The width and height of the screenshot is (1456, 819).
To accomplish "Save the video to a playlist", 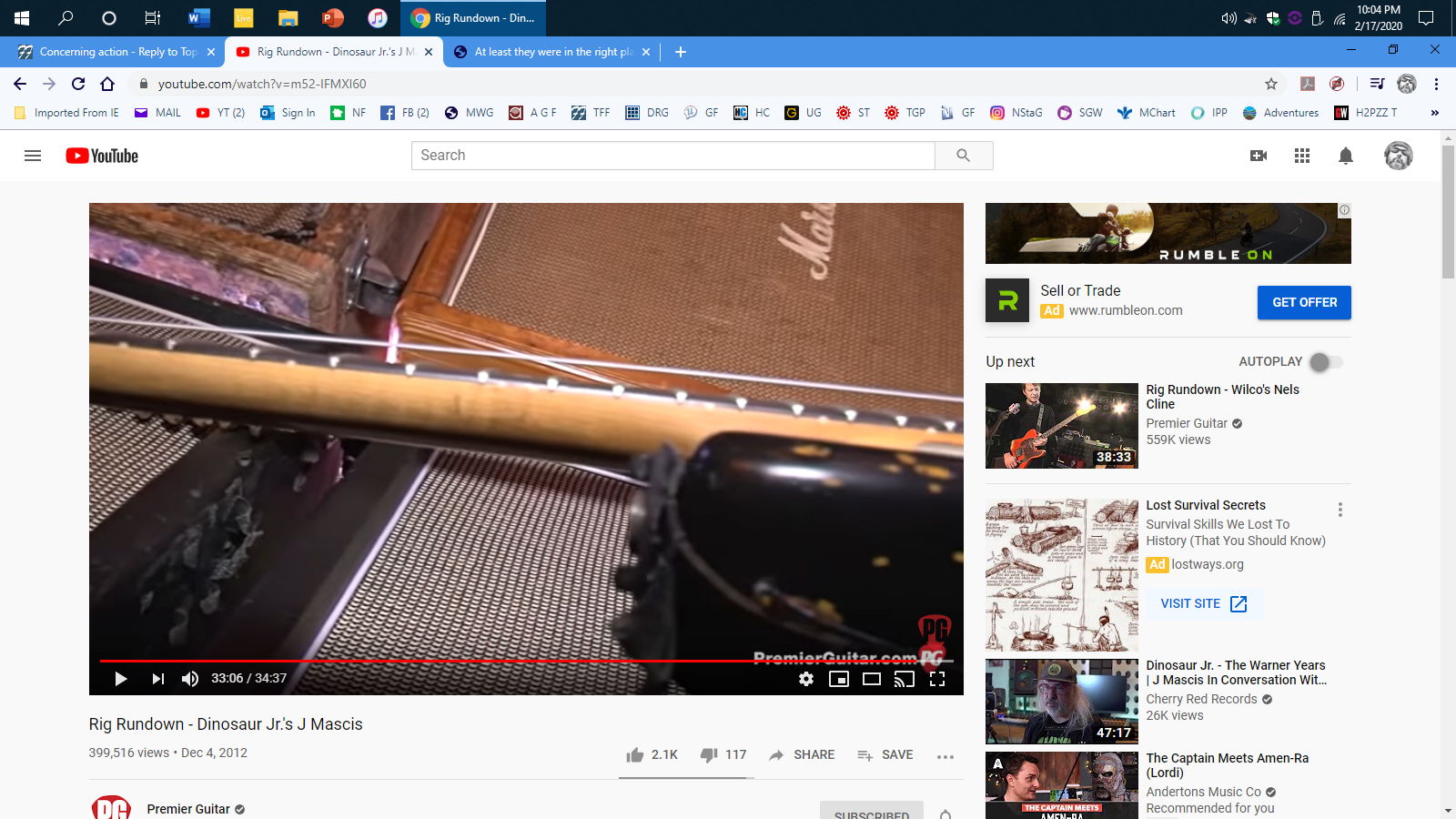I will tap(885, 755).
